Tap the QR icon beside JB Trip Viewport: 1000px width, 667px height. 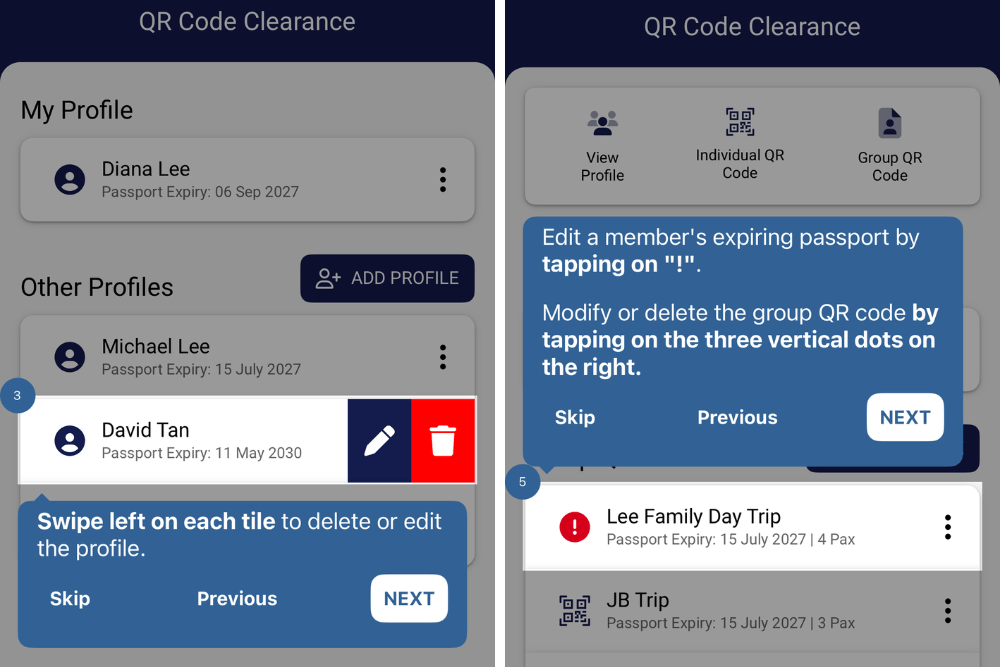pyautogui.click(x=575, y=610)
